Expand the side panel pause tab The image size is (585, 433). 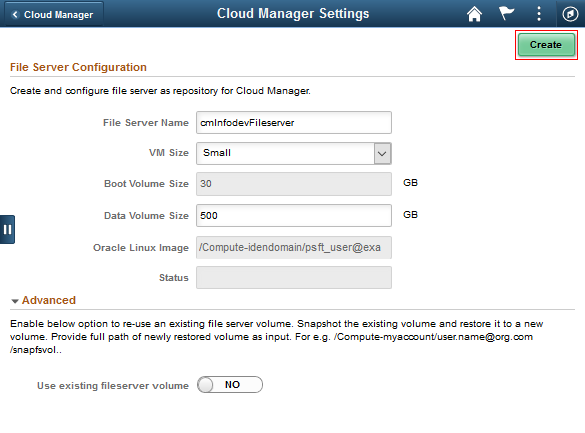7,229
